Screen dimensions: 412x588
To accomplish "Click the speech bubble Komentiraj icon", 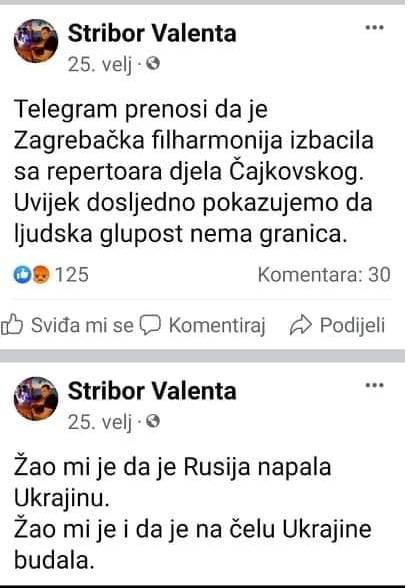I will [x=150, y=324].
